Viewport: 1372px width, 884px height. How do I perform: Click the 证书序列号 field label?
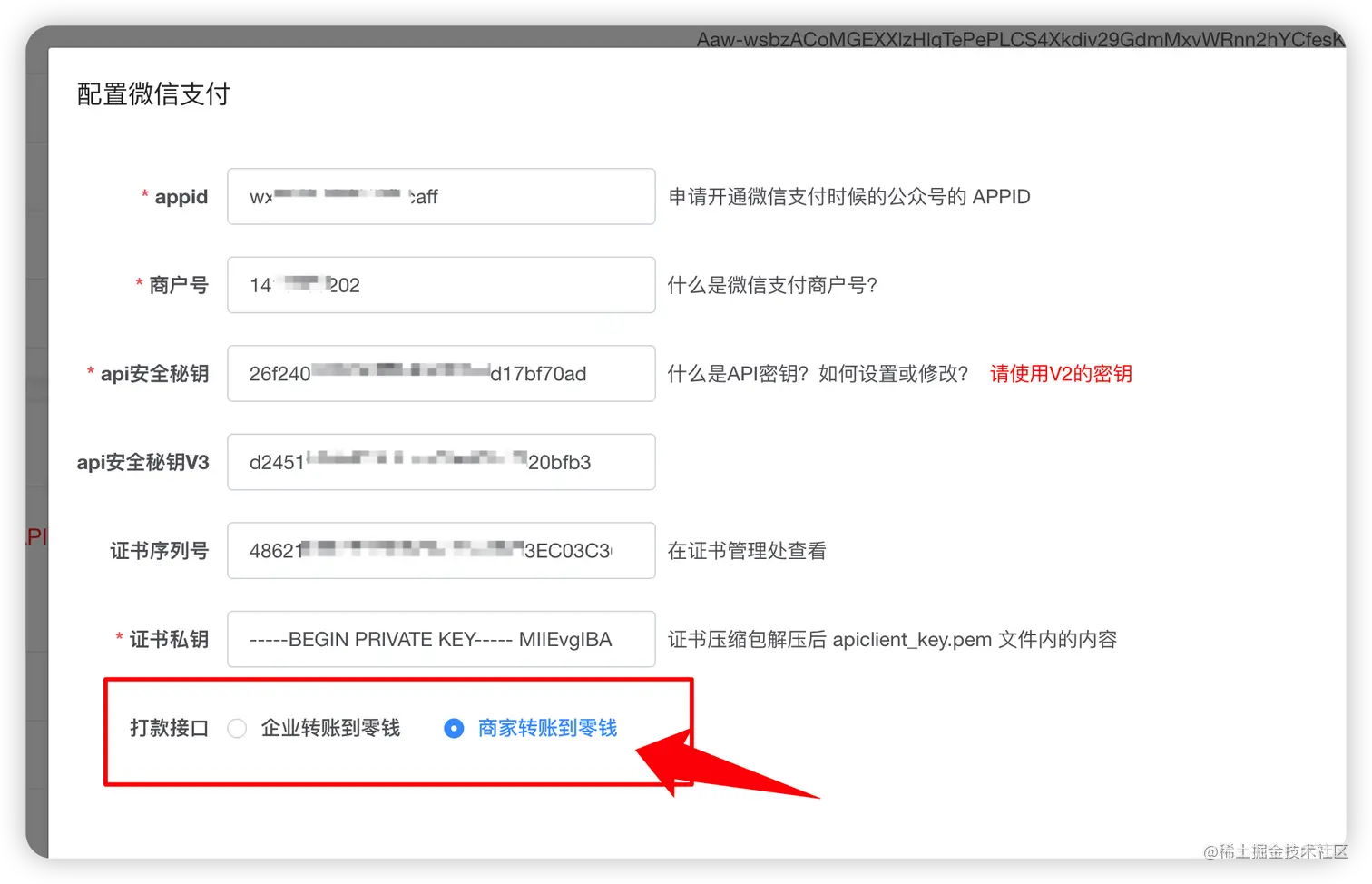click(x=159, y=550)
